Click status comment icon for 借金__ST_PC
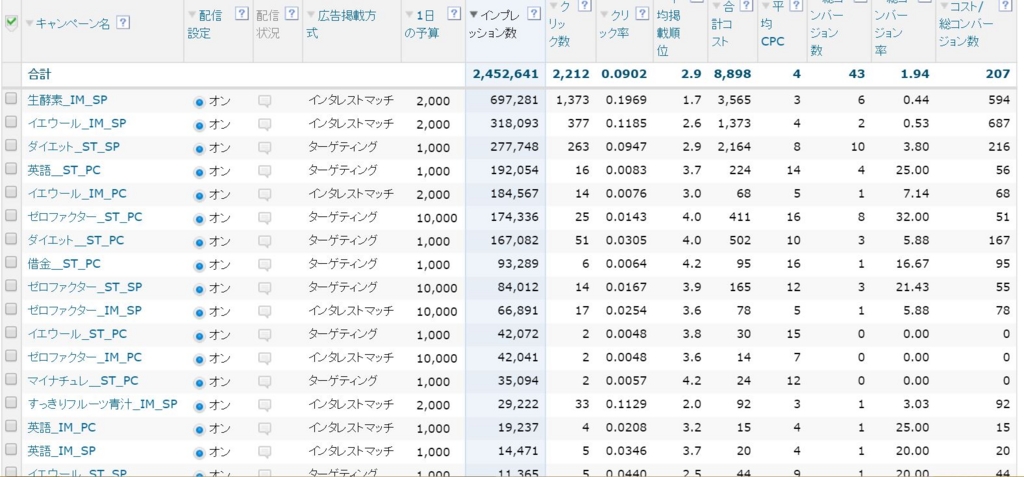The width and height of the screenshot is (1024, 477). click(x=264, y=265)
